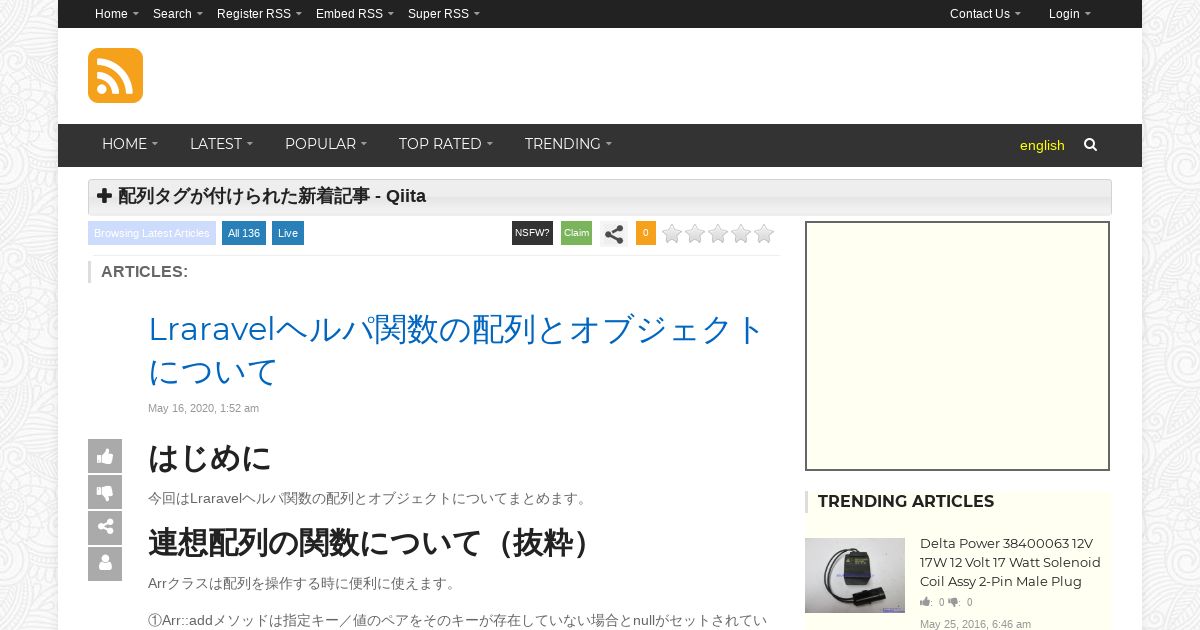Click the May 25, 2016 trending date
Screen dimensions: 1200x630
click(975, 624)
